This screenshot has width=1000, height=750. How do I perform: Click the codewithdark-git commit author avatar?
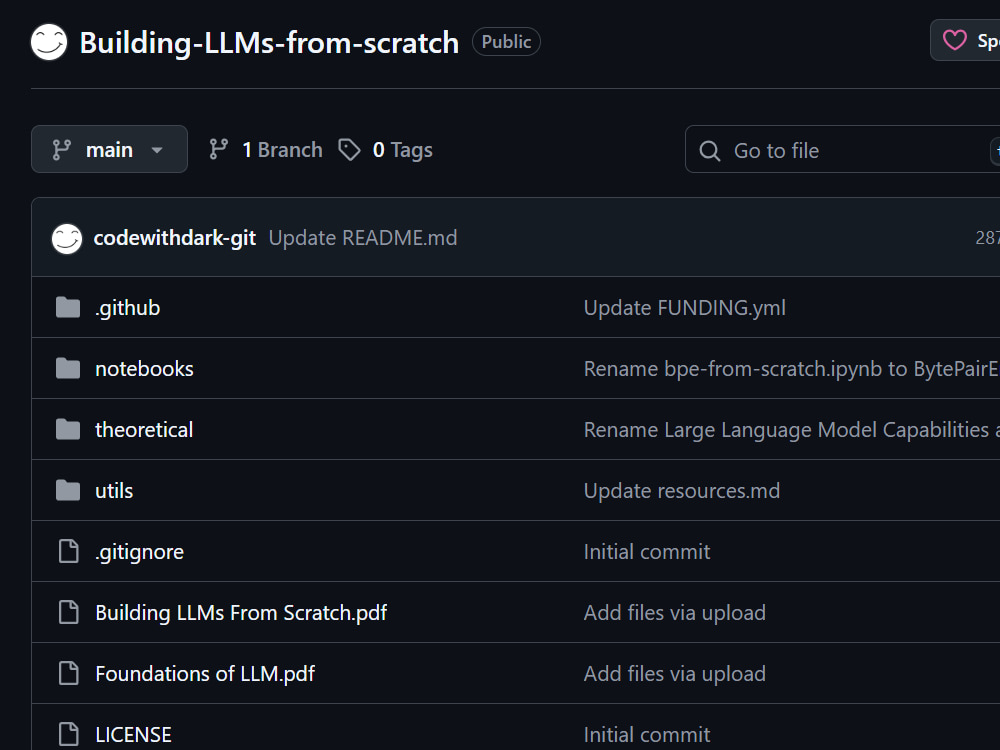[x=67, y=238]
